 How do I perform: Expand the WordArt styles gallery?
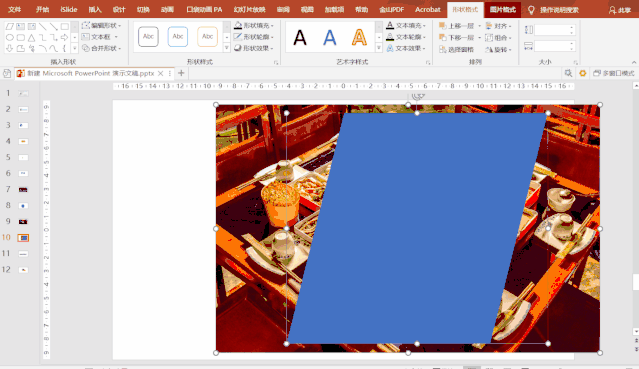[x=379, y=48]
